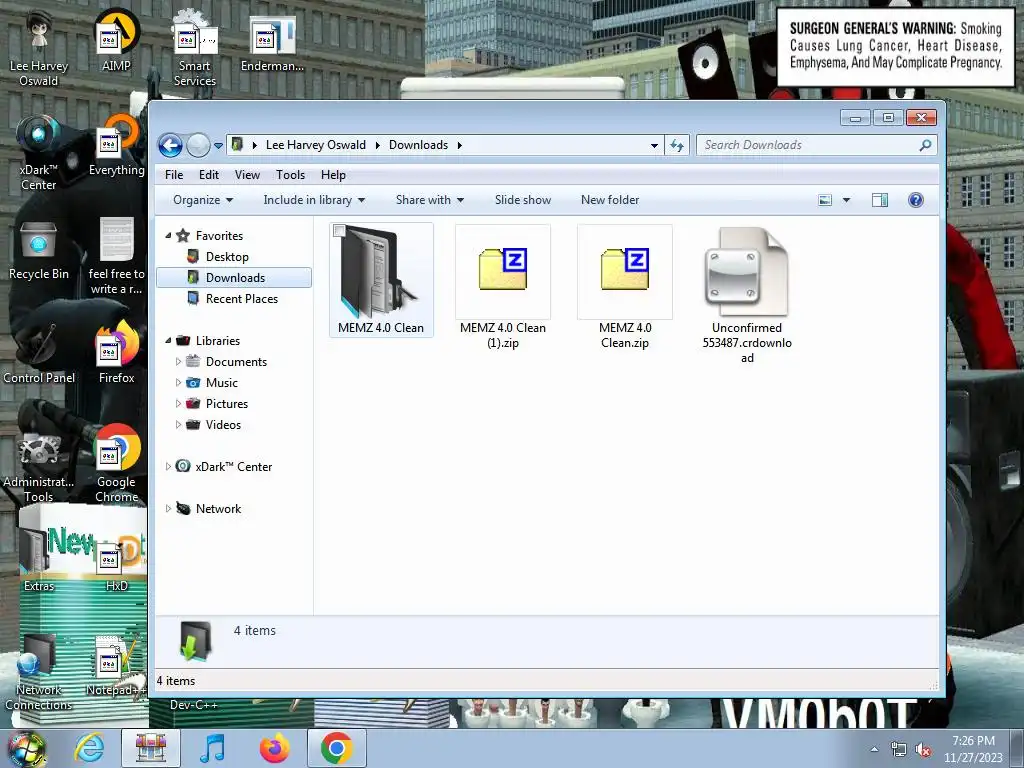
Task: Open Smart Services desktop icon
Action: [195, 48]
